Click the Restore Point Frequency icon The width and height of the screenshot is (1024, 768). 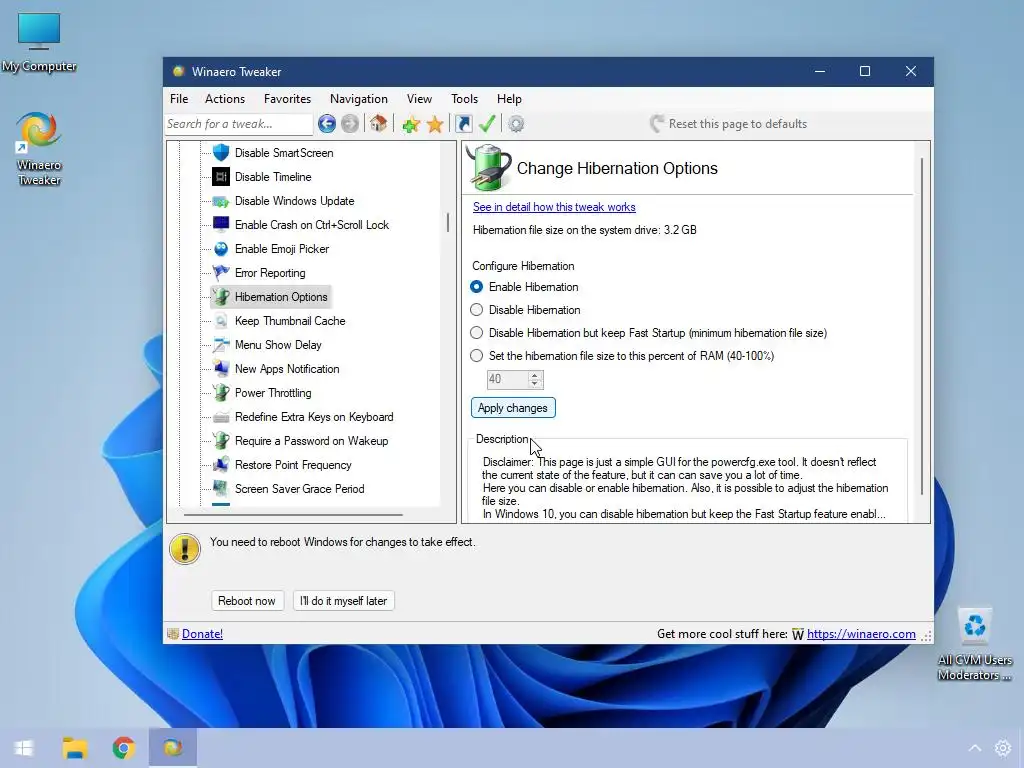coord(221,465)
